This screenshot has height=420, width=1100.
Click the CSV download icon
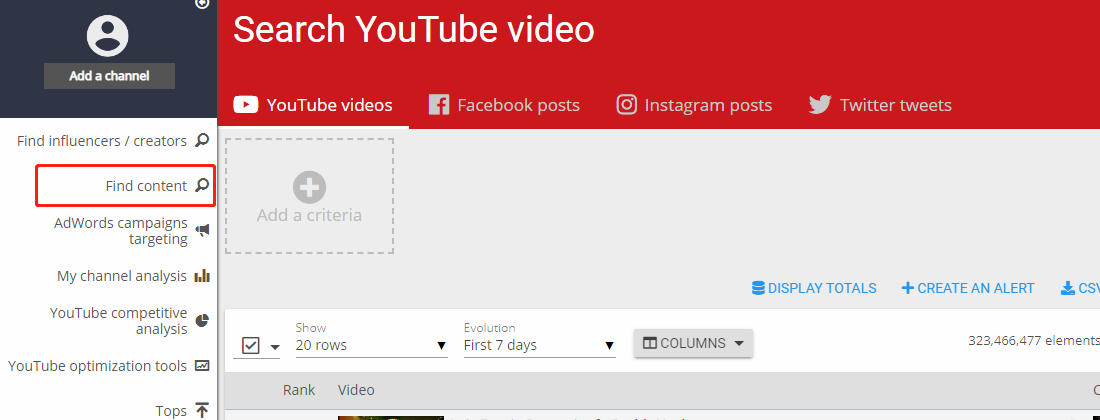1068,288
